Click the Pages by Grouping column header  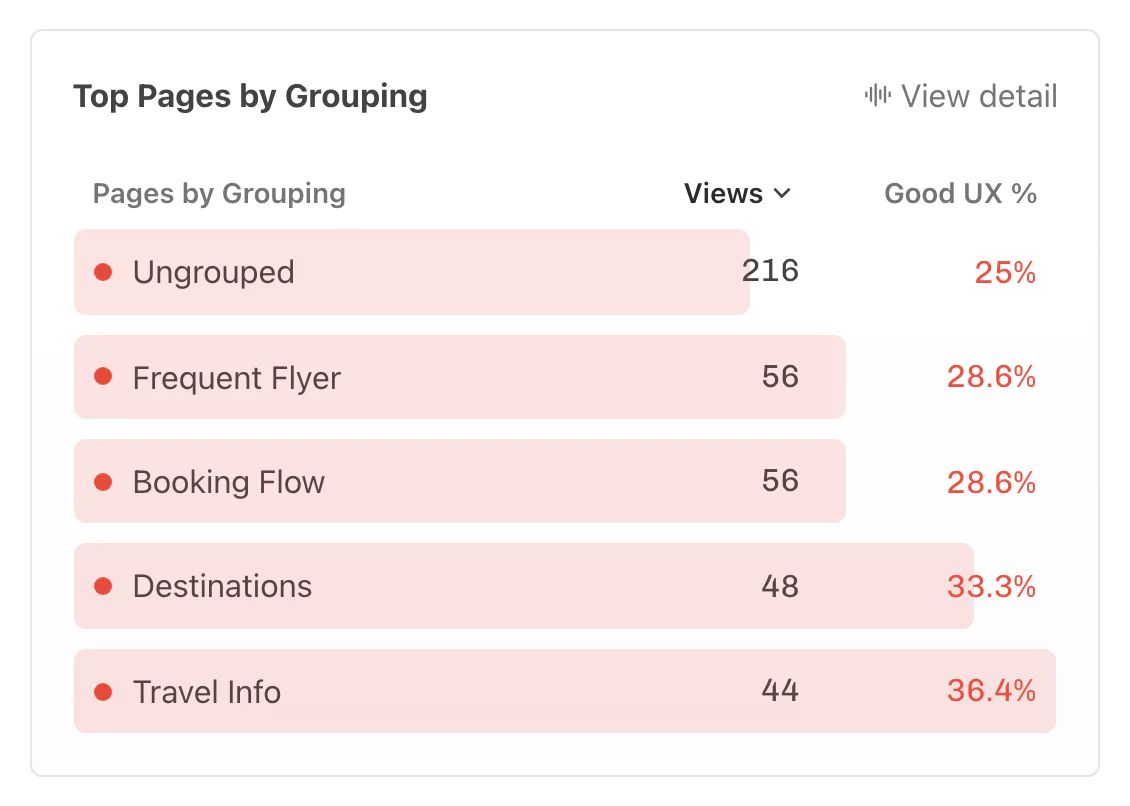tap(218, 193)
